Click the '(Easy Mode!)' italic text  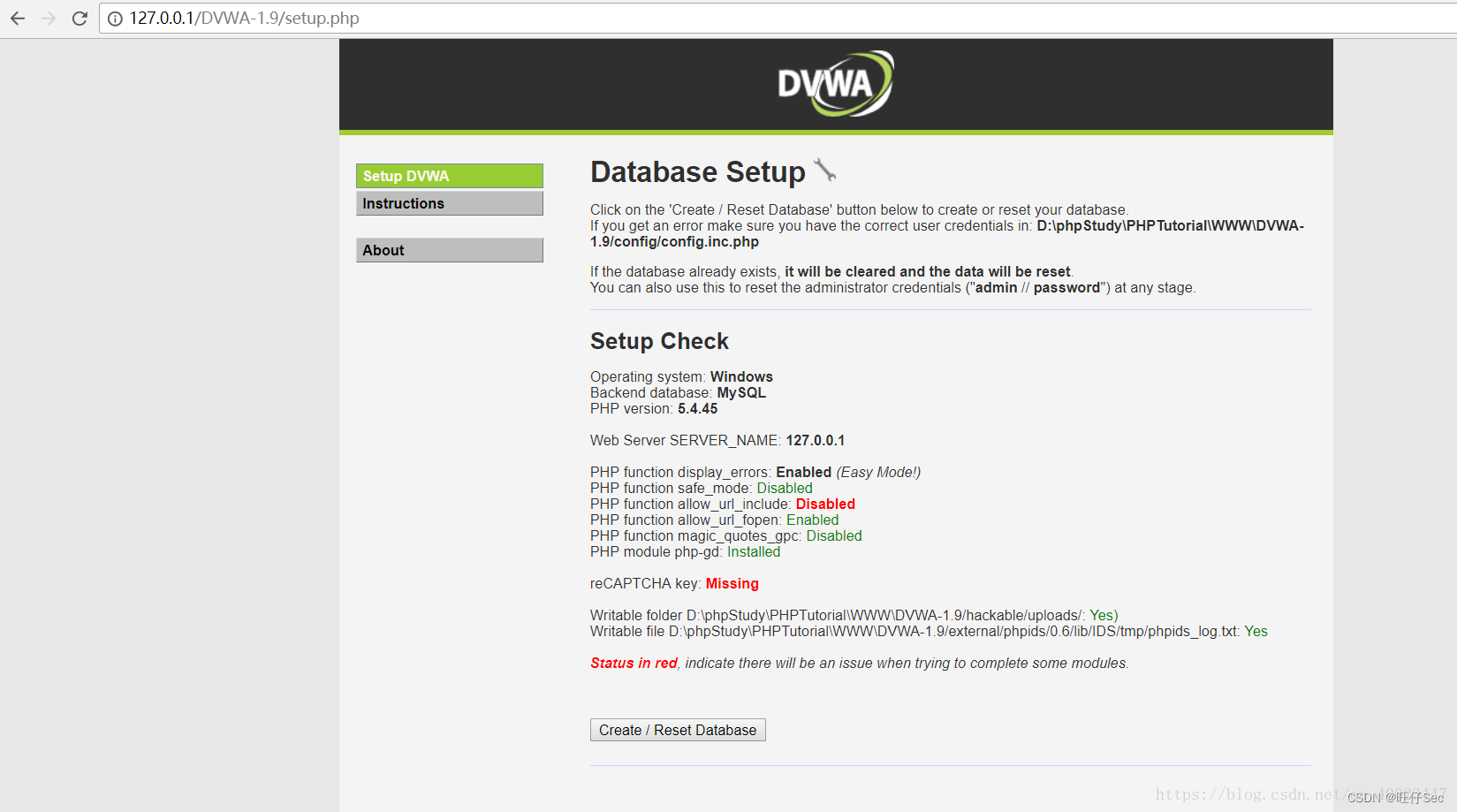[878, 472]
